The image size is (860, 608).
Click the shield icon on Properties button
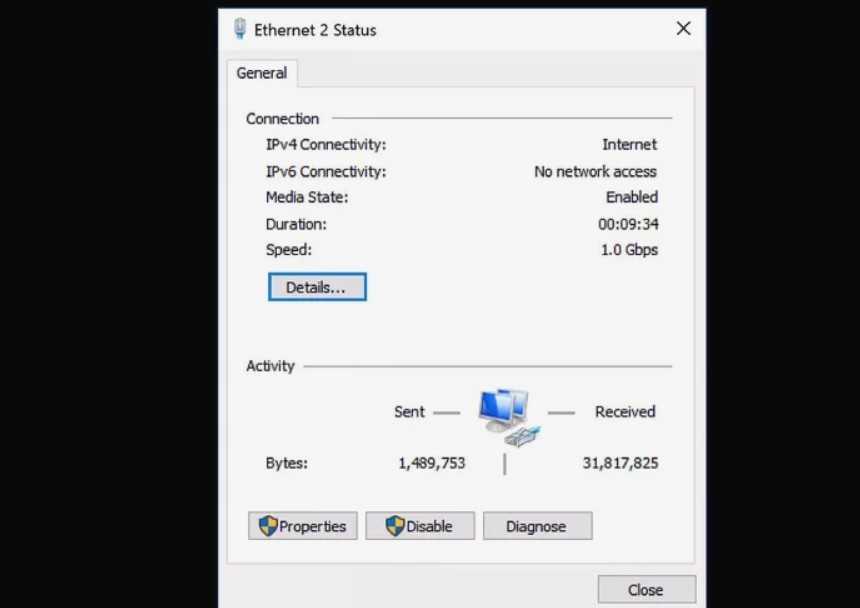[268, 526]
